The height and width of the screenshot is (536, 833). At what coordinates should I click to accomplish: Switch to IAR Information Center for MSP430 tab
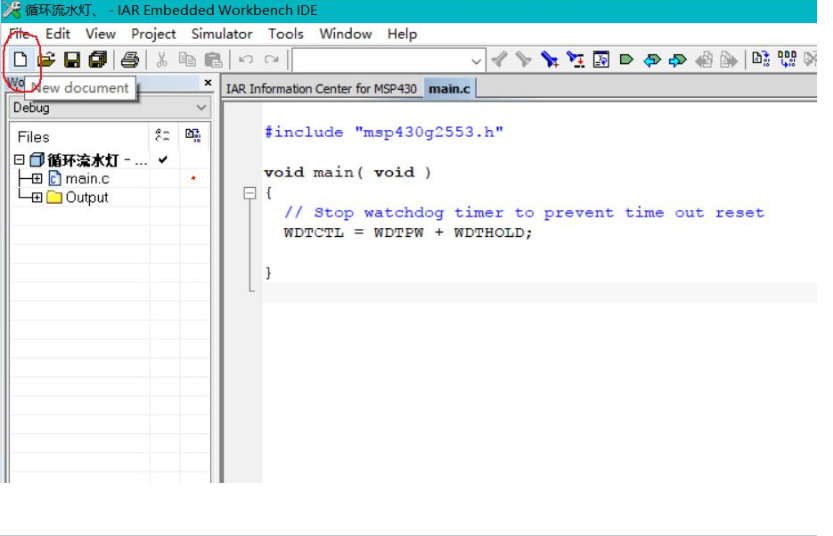(x=321, y=89)
